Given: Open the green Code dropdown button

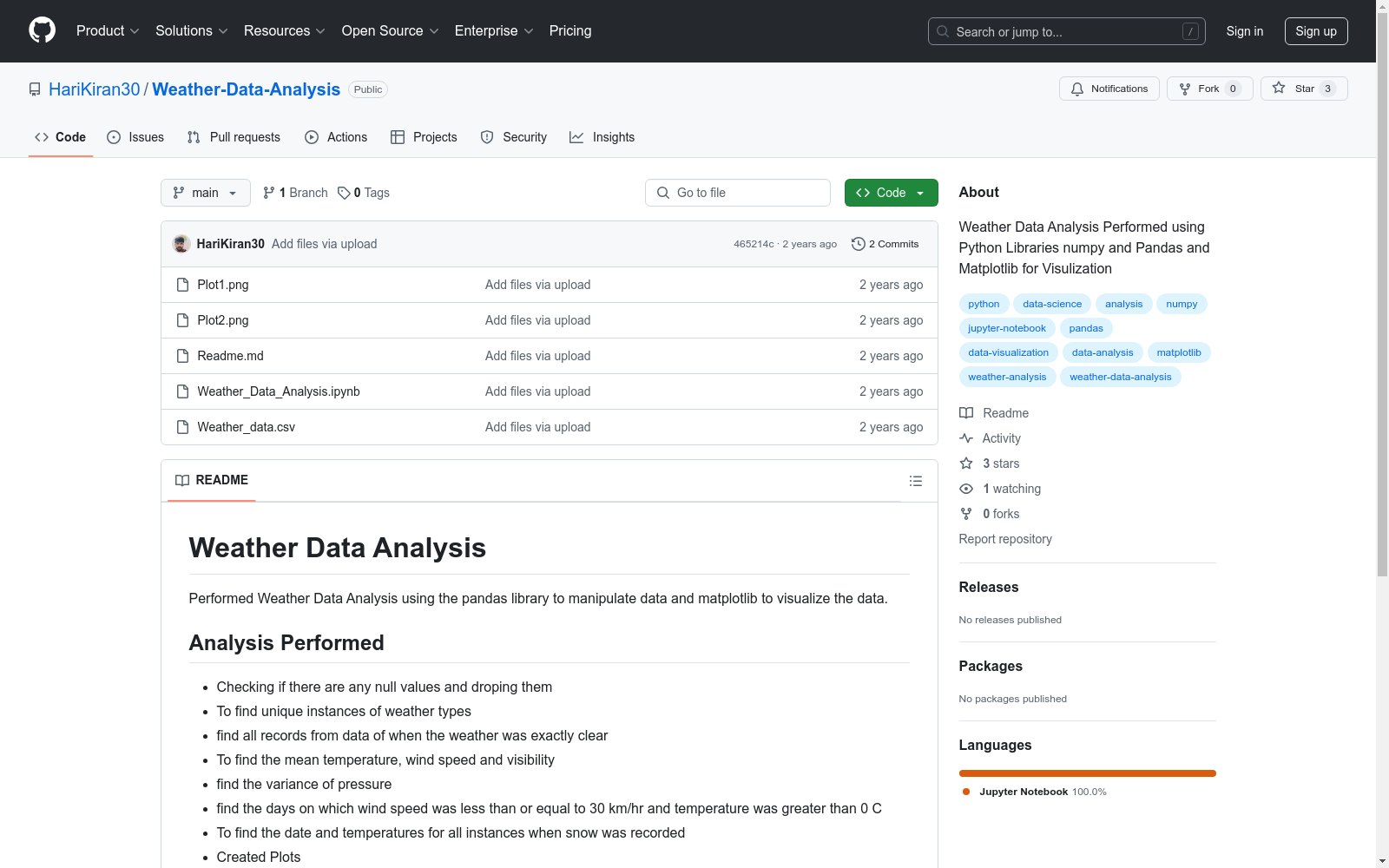Looking at the screenshot, I should pyautogui.click(x=891, y=193).
